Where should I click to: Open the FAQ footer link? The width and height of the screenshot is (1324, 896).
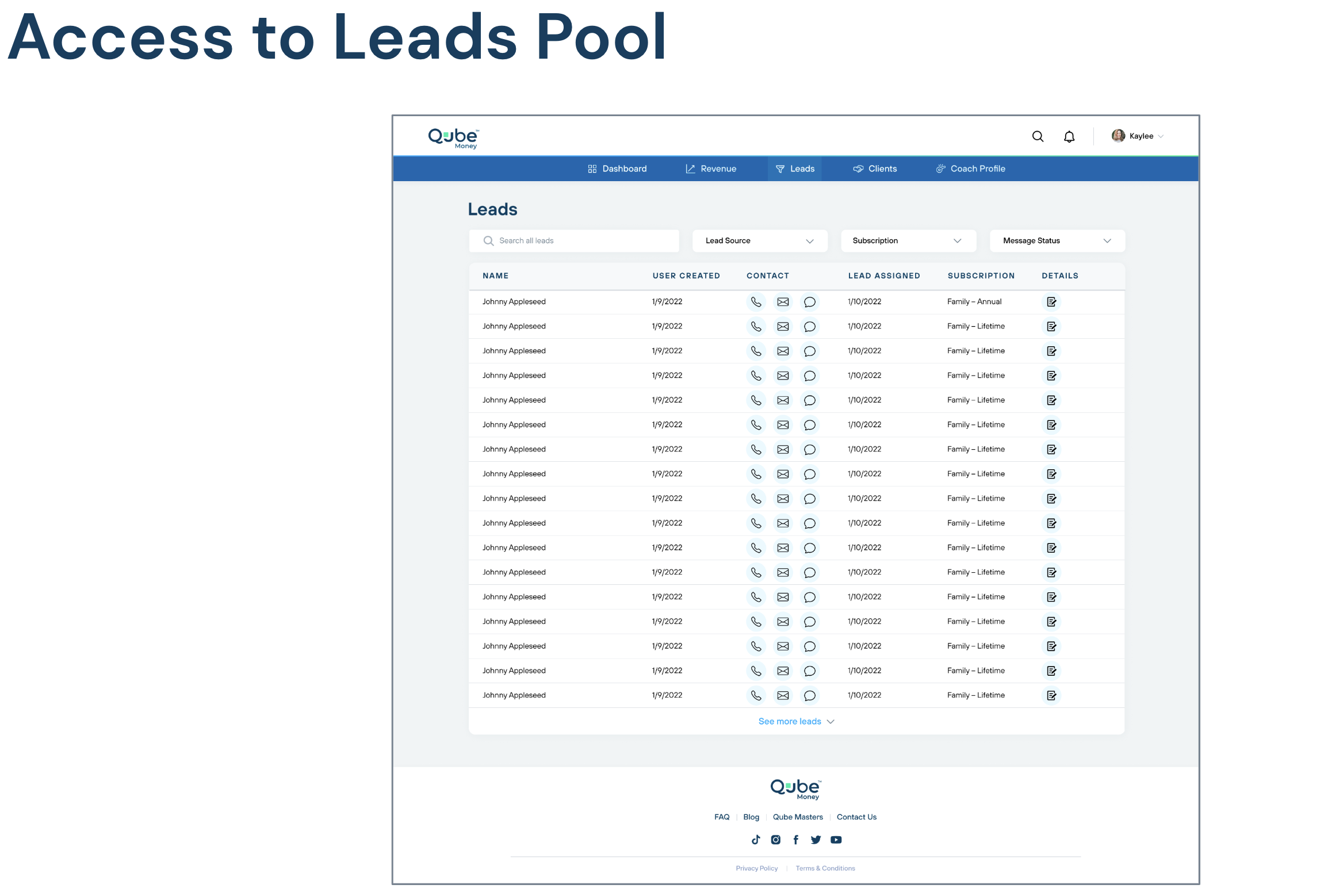tap(722, 817)
